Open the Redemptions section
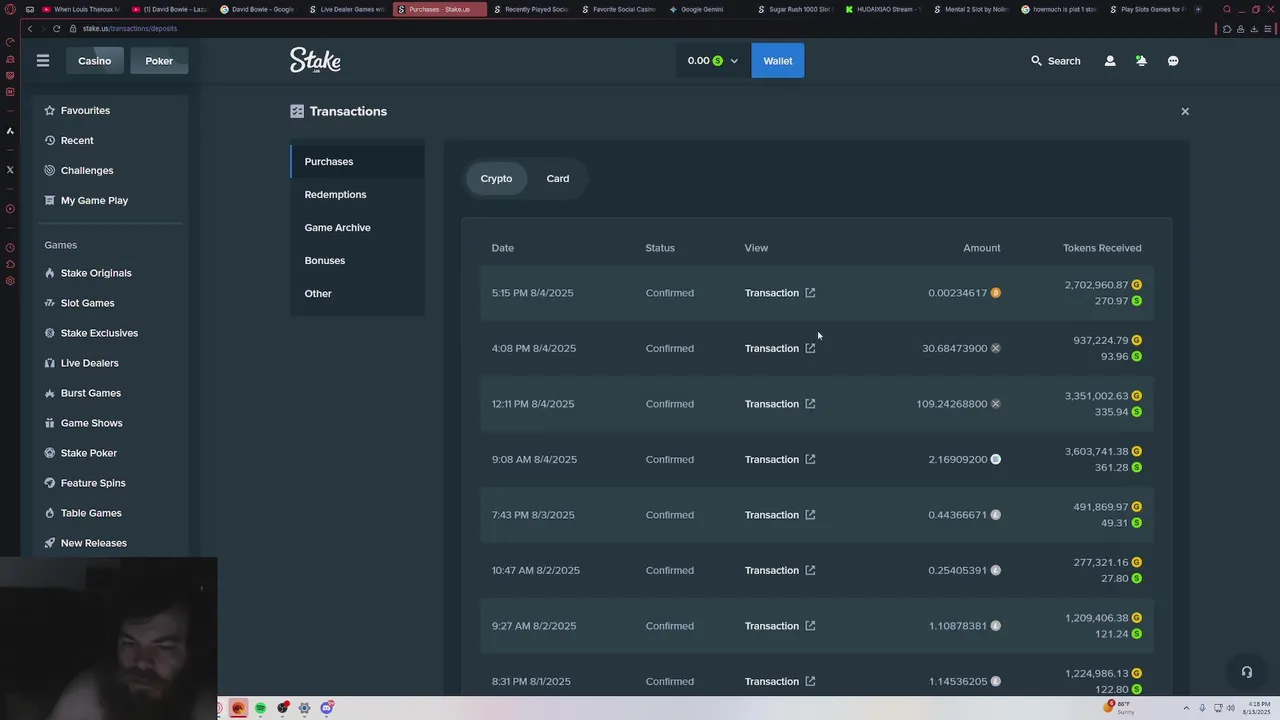This screenshot has height=720, width=1280. [357, 194]
